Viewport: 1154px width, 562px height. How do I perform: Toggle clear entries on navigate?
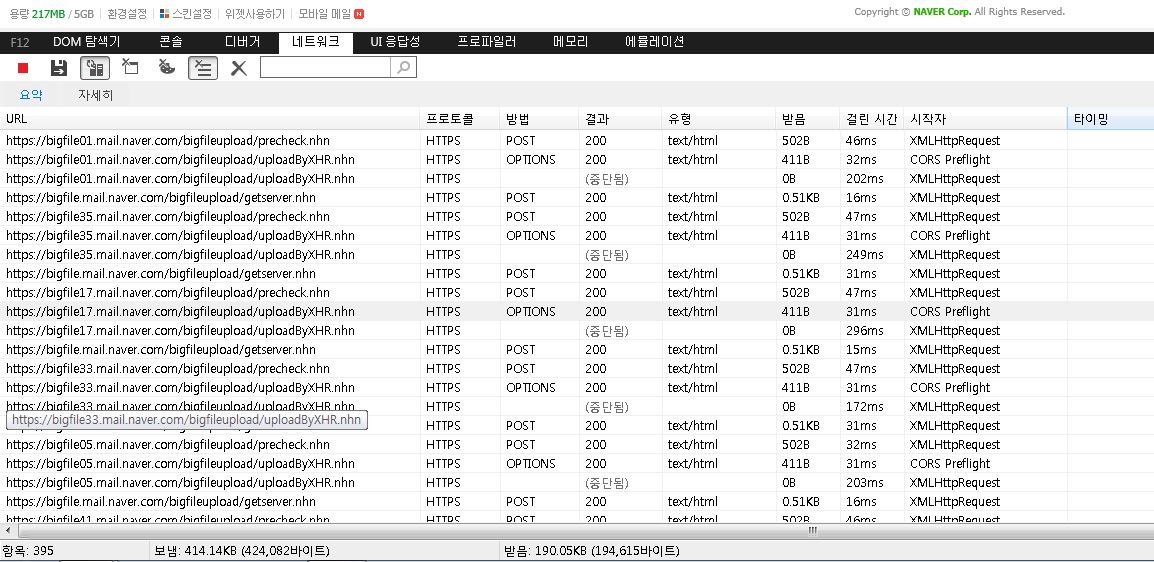pyautogui.click(x=202, y=68)
